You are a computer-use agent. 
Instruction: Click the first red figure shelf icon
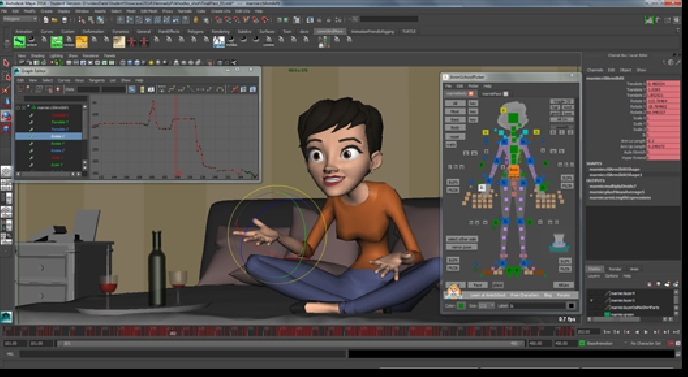point(131,42)
